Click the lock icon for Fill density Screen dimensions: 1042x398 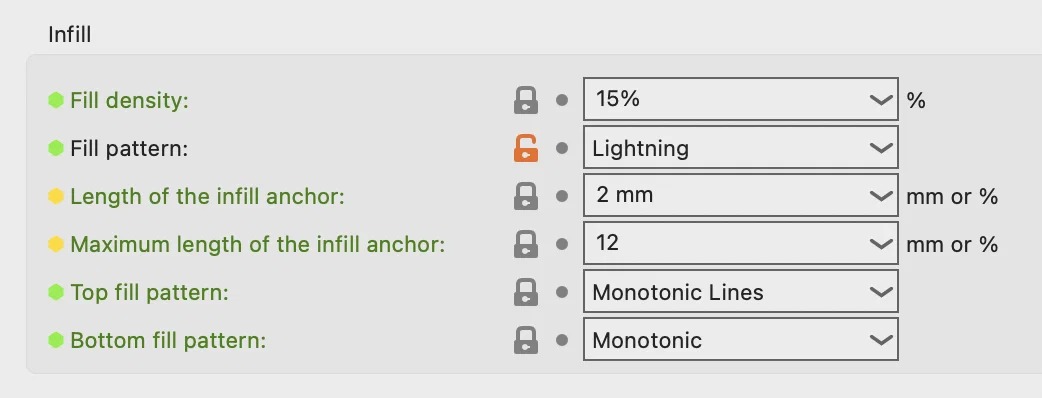coord(526,100)
